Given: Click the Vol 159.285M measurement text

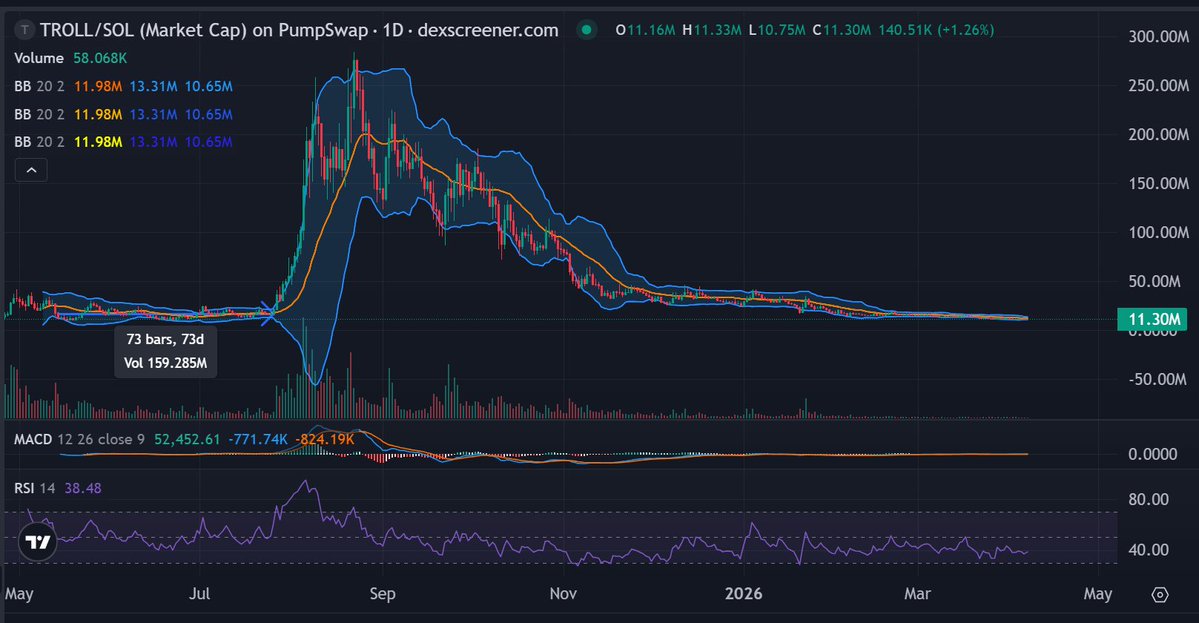Looking at the screenshot, I should pos(165,363).
